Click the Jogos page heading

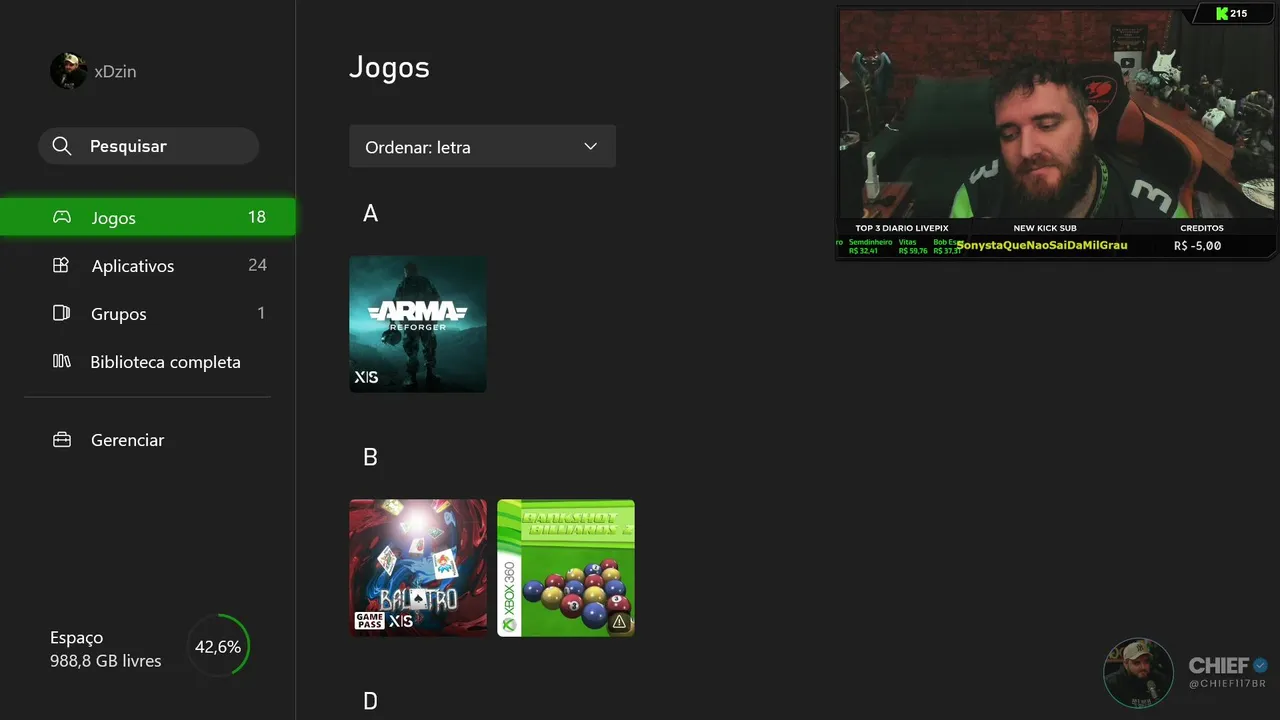389,67
